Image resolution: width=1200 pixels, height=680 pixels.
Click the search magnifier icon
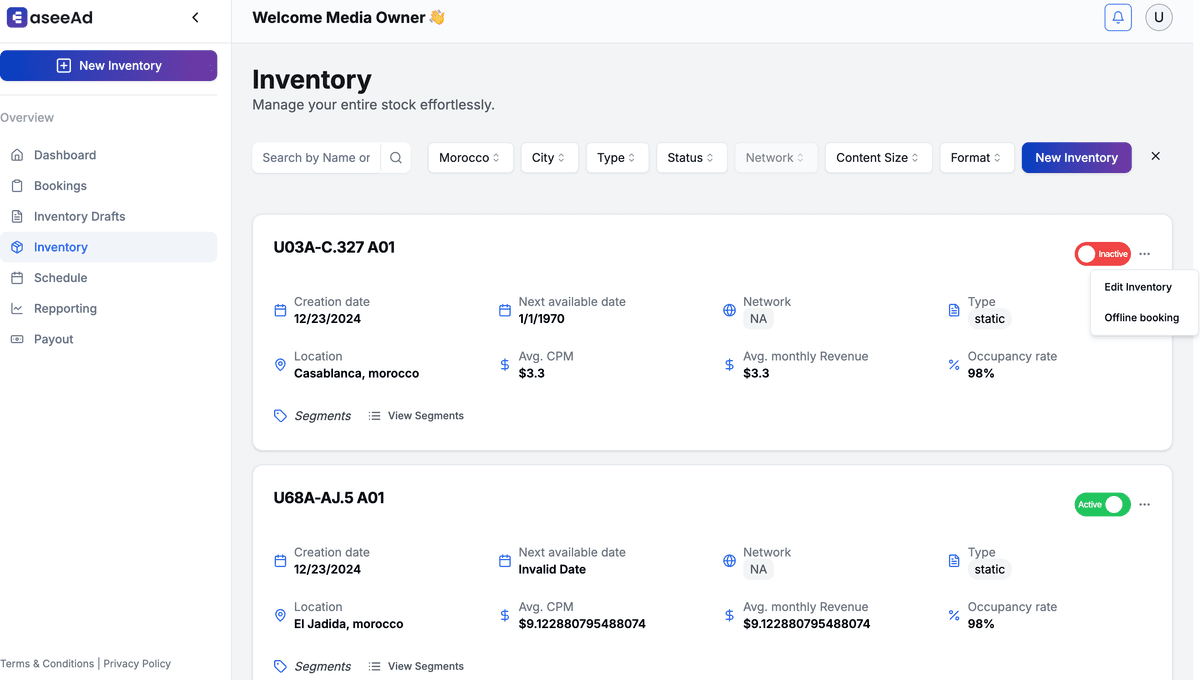pyautogui.click(x=396, y=158)
